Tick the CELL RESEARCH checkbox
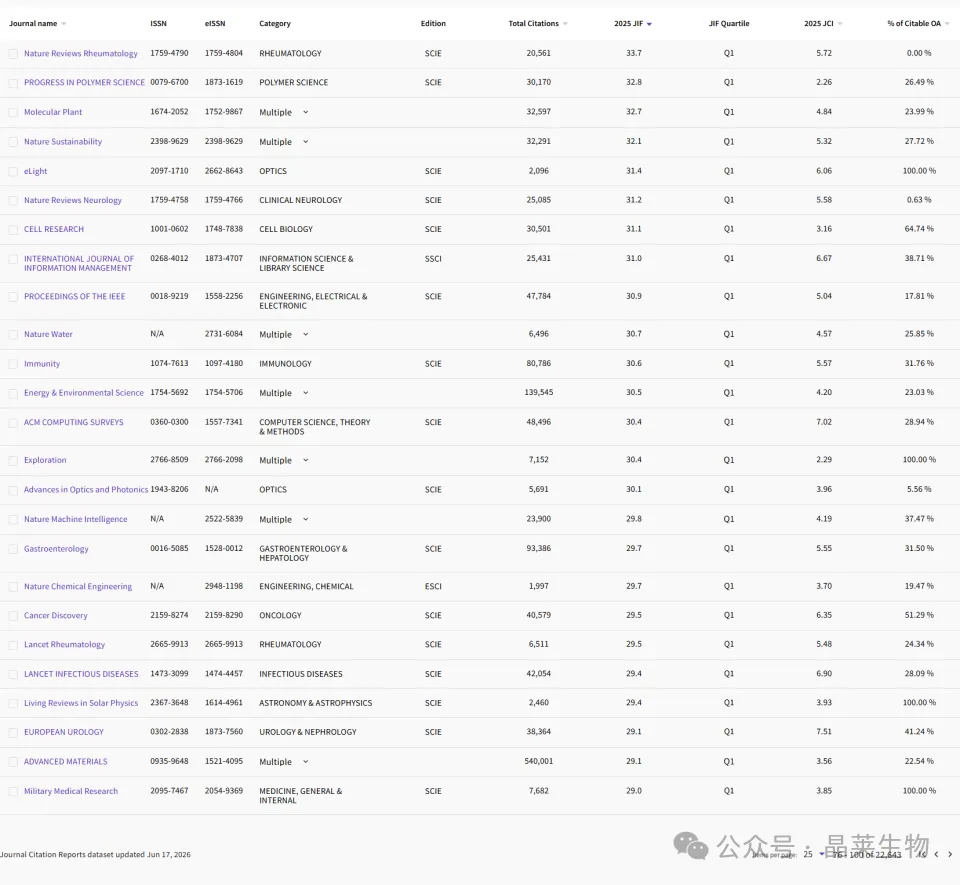This screenshot has width=960, height=885. (13, 230)
